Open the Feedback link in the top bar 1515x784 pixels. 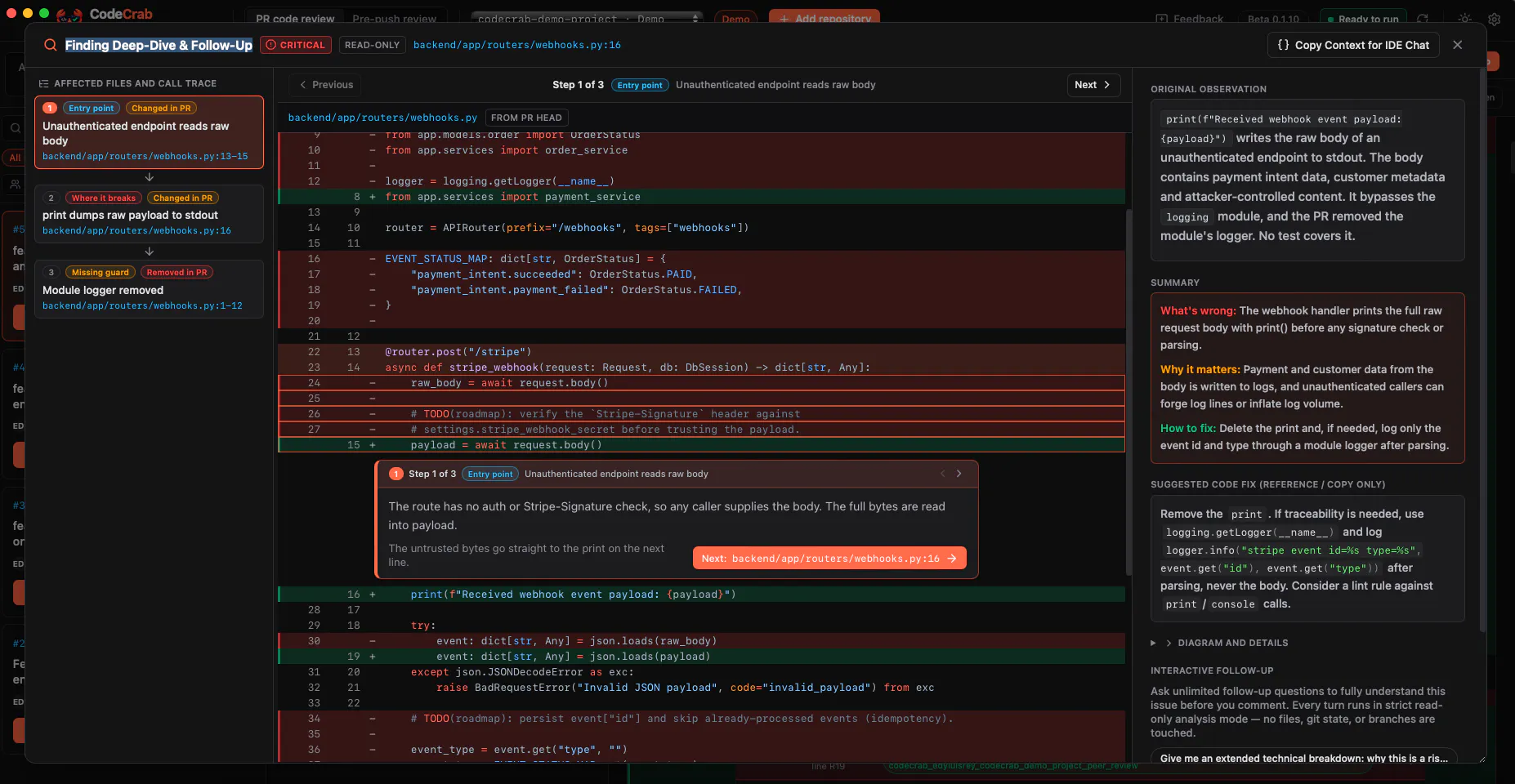pyautogui.click(x=1189, y=19)
